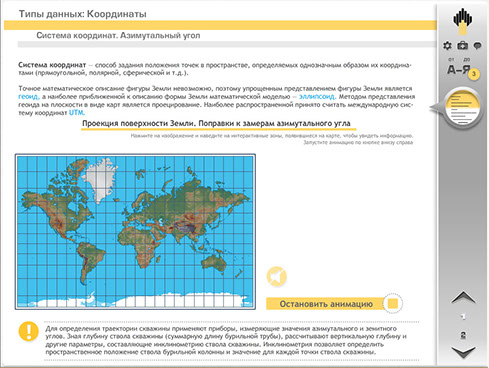
Task: Click the yellow square stop icon
Action: pyautogui.click(x=393, y=304)
